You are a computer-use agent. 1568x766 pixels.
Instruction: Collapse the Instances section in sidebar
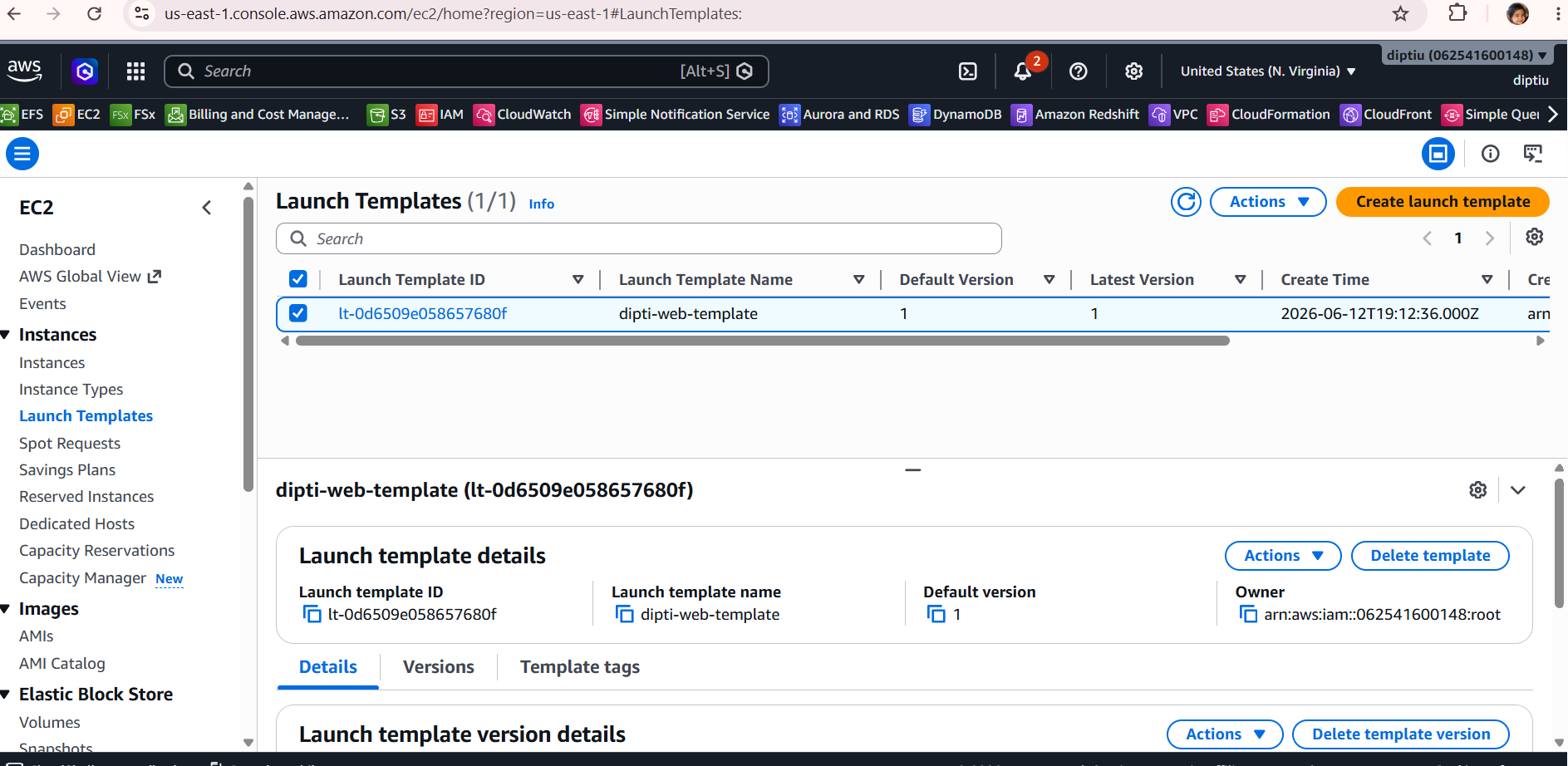[x=6, y=335]
